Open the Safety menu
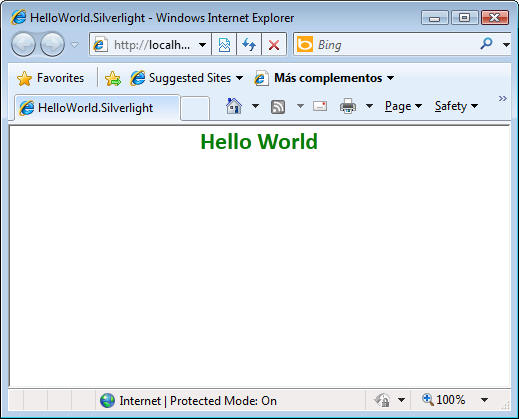The width and height of the screenshot is (519, 419). 456,106
